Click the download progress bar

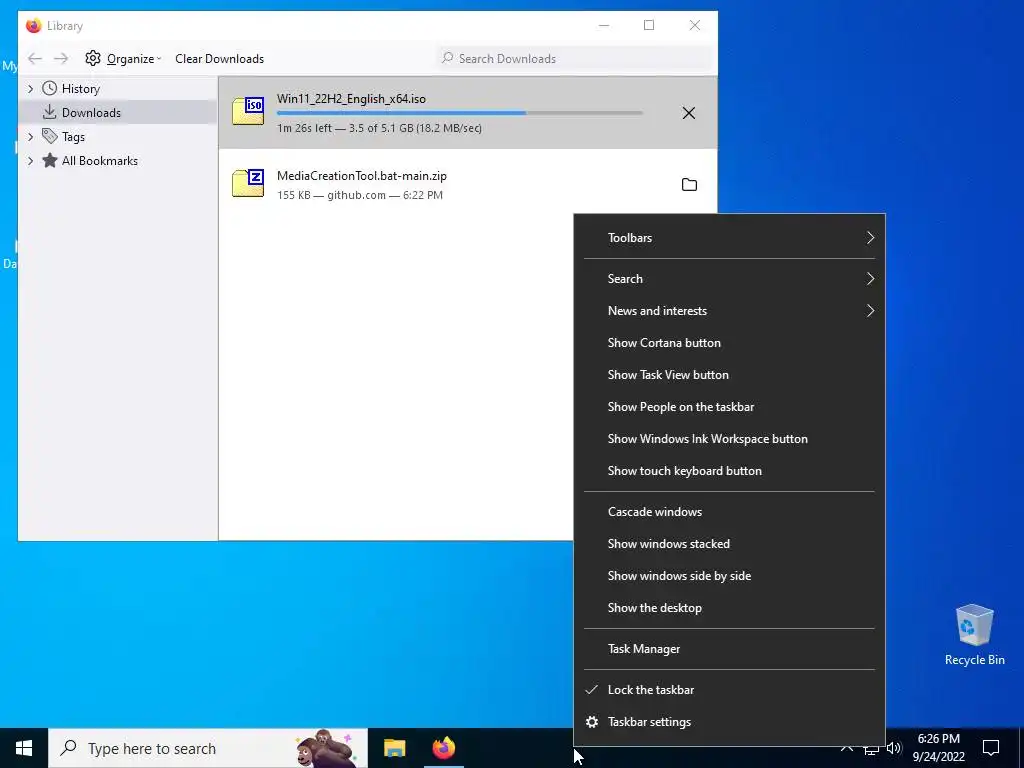click(x=460, y=114)
